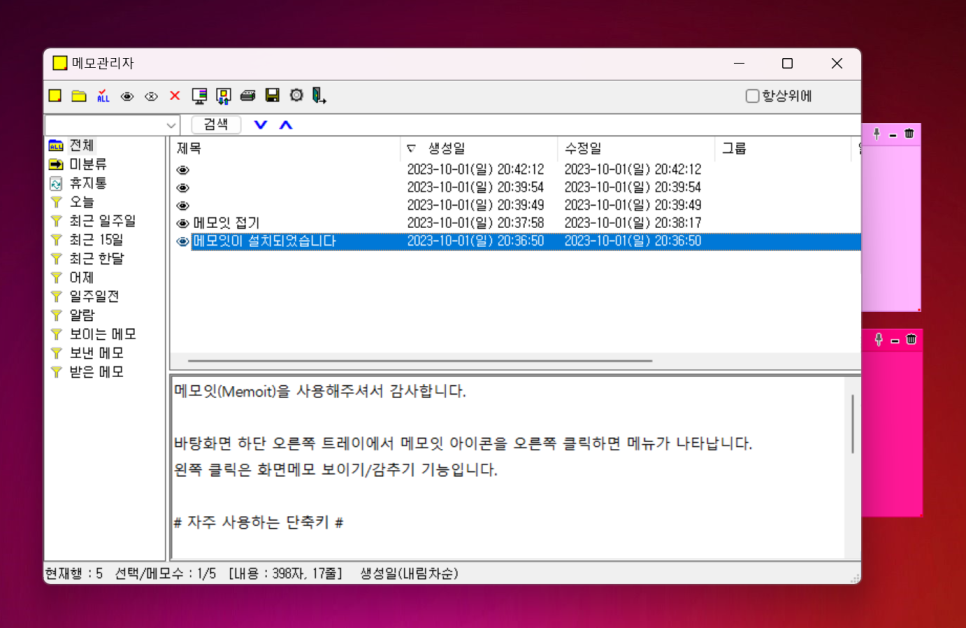Viewport: 966px width, 628px height.
Task: Enable the 항상위에 always-on-top checkbox
Action: (x=752, y=96)
